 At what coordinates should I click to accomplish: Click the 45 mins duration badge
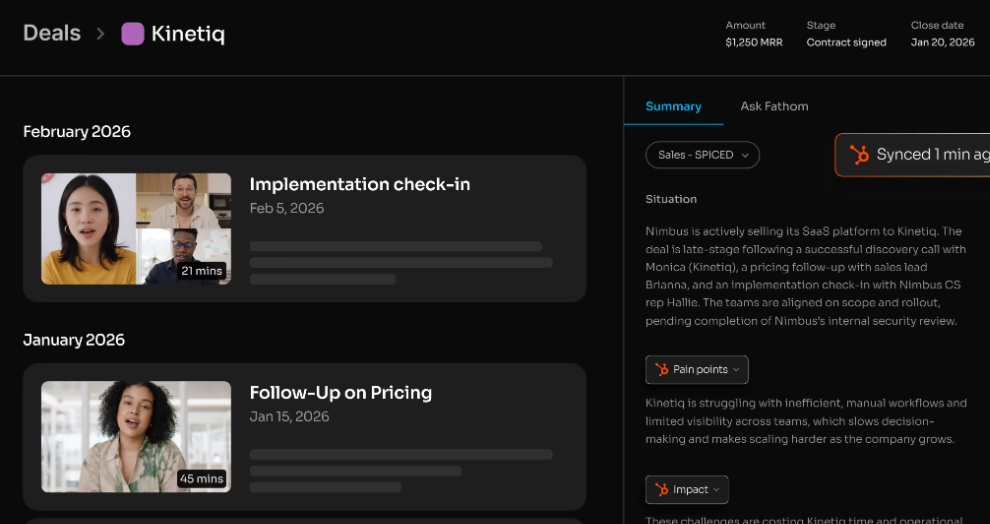pos(201,479)
